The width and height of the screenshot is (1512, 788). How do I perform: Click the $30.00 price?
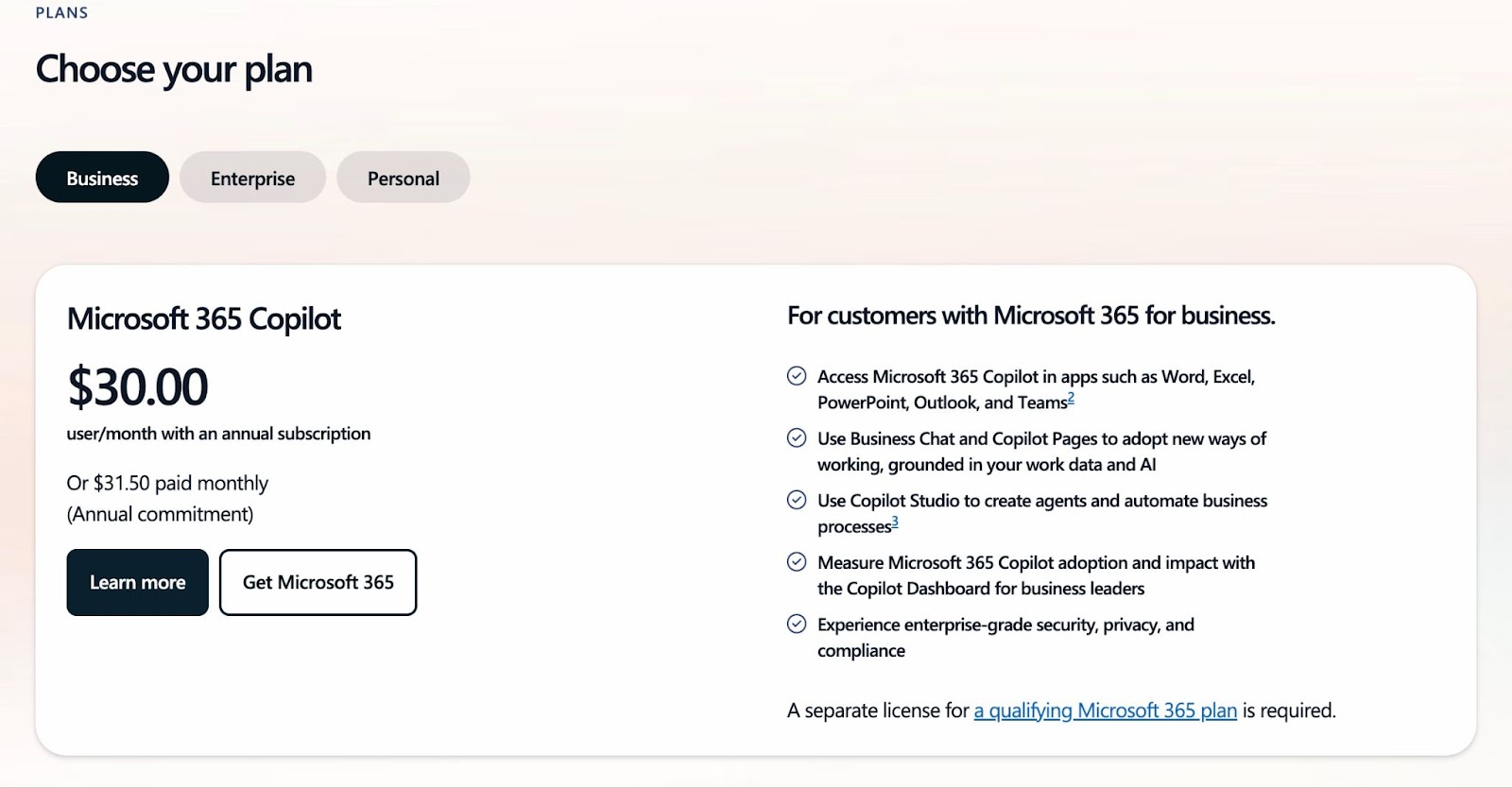pyautogui.click(x=138, y=387)
